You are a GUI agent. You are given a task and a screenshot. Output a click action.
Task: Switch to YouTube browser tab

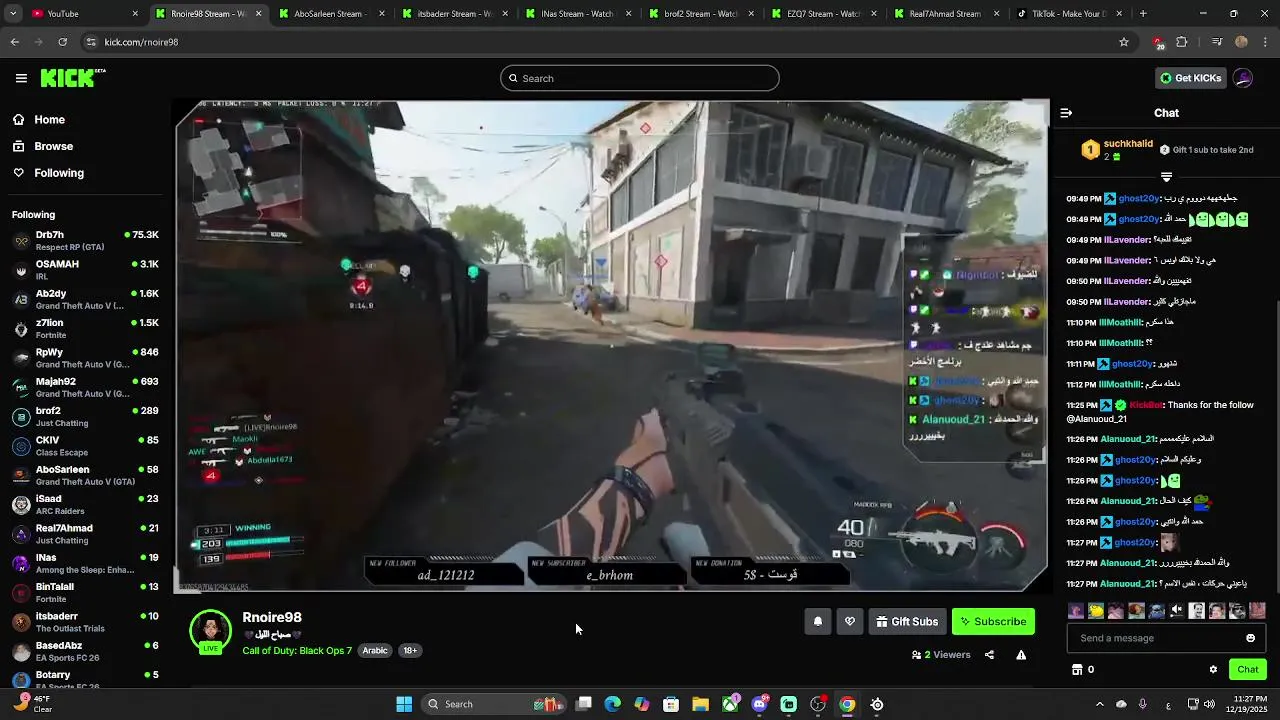point(82,14)
